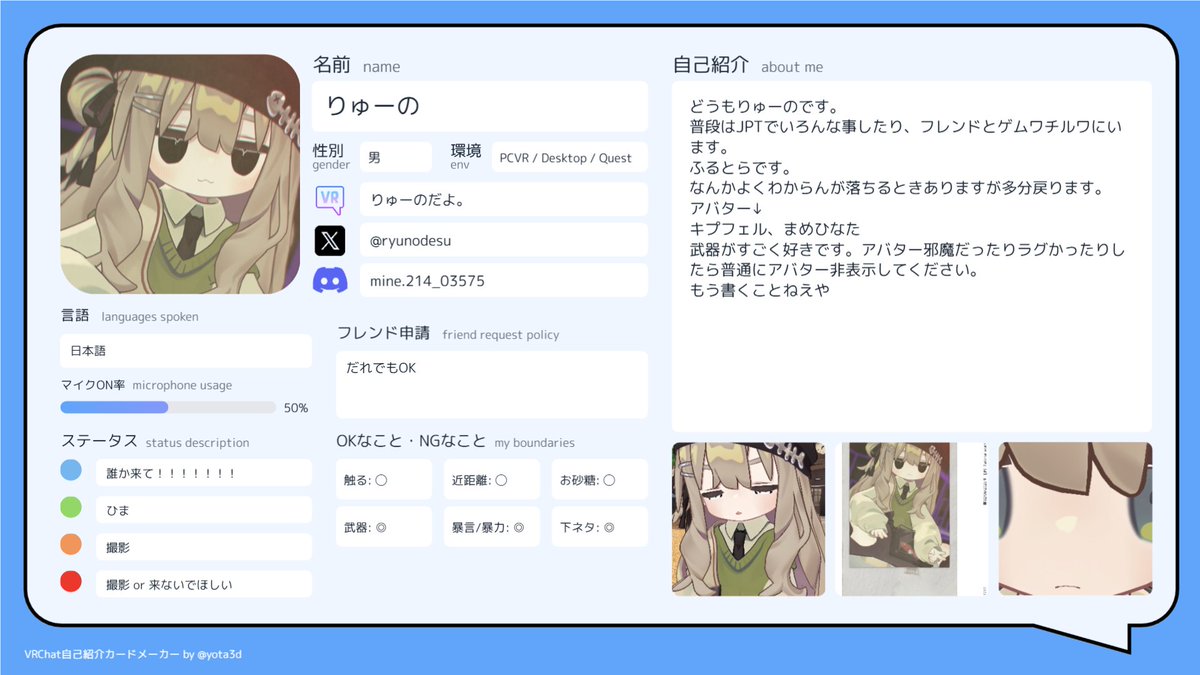The image size is (1200, 675).
Task: Open the middle gallery photo of sitting avatar
Action: pyautogui.click(x=912, y=519)
